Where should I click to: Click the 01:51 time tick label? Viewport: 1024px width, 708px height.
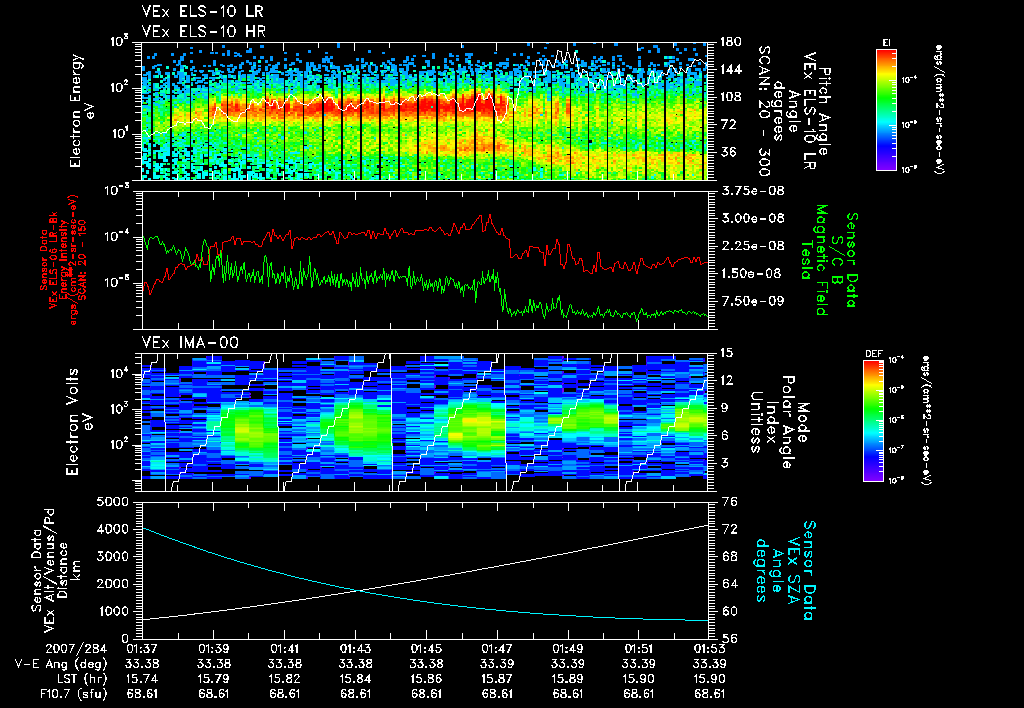coord(639,649)
